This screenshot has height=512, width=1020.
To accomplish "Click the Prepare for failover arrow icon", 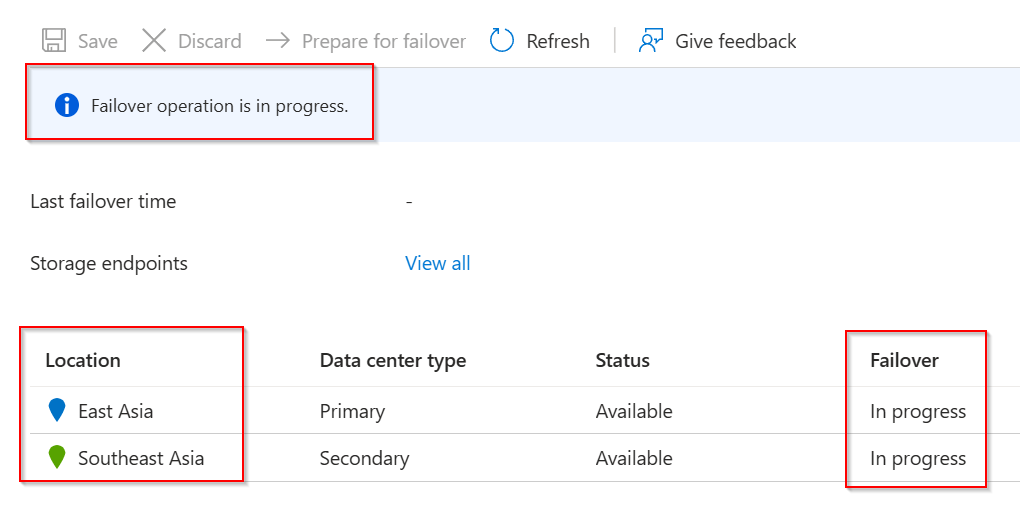I will click(278, 41).
